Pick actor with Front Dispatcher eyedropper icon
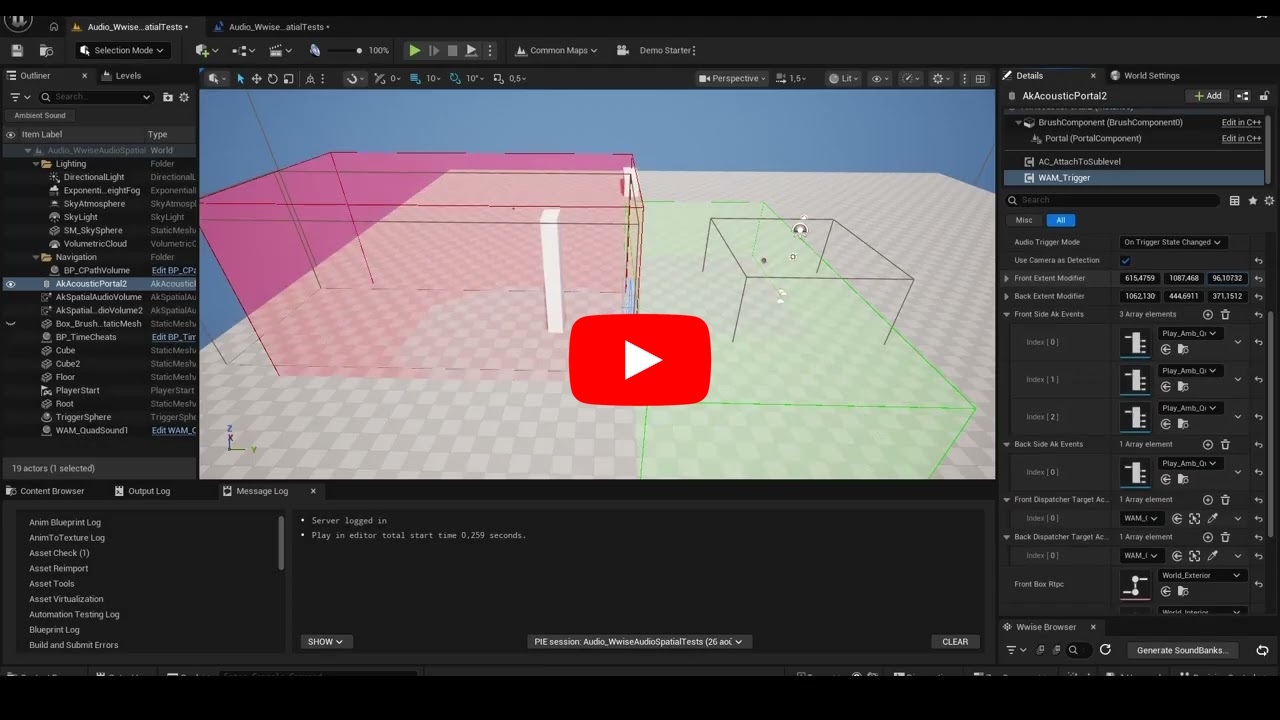 pos(1213,518)
